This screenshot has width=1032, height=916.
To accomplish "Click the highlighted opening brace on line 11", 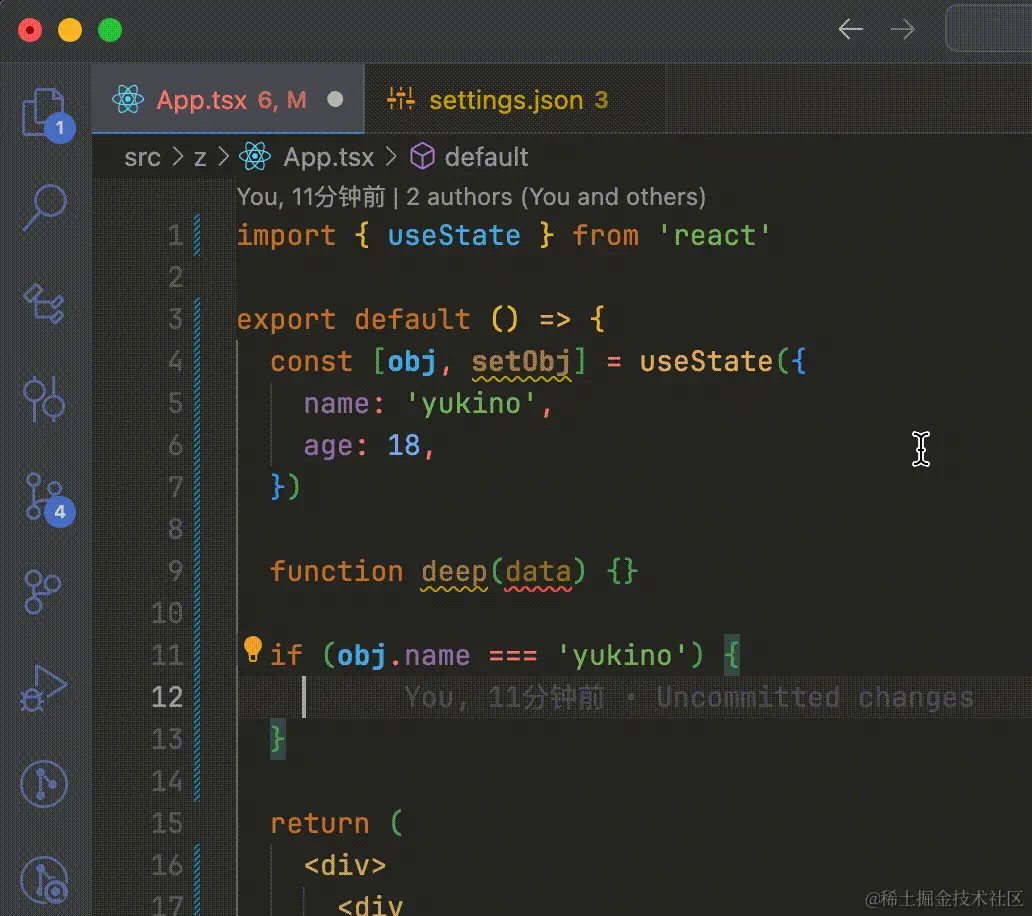I will click(x=732, y=655).
